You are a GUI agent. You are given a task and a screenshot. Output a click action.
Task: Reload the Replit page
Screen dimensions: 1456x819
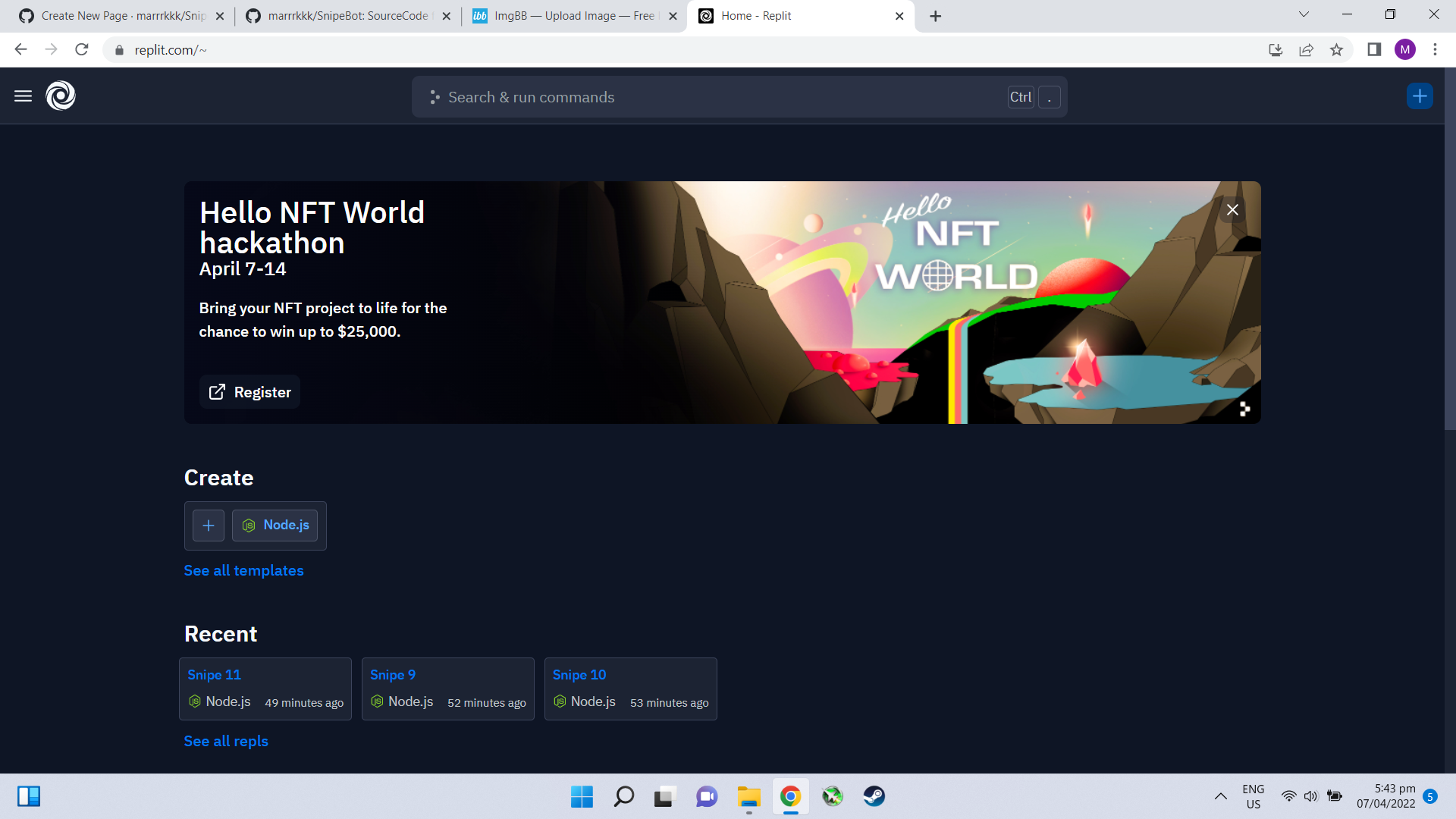(x=82, y=50)
